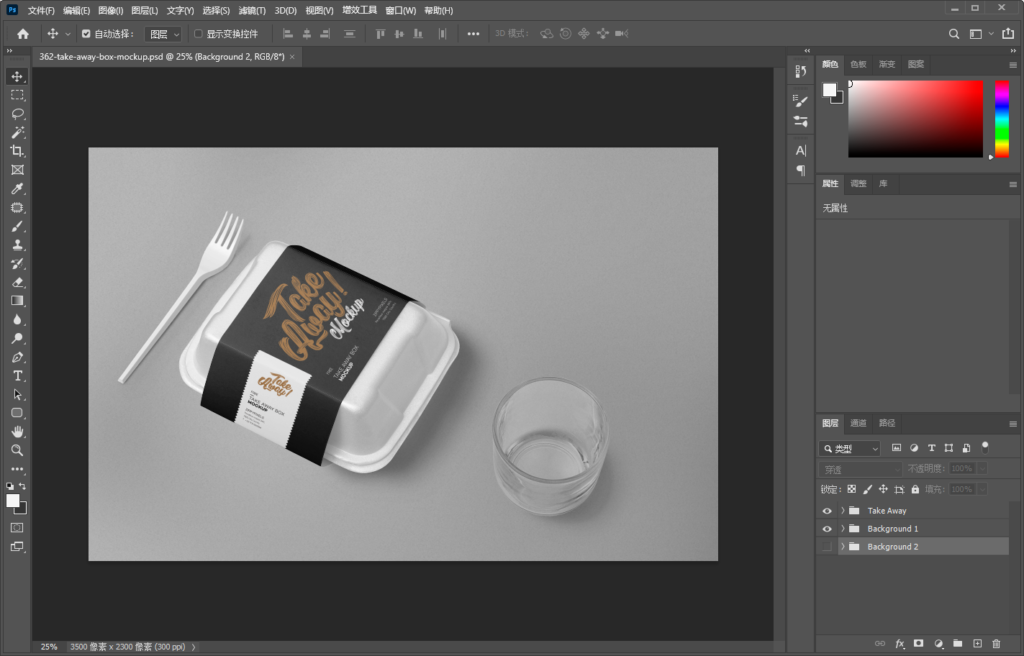The height and width of the screenshot is (656, 1024).
Task: Open the fill (填充) dropdown arrow
Action: point(981,489)
